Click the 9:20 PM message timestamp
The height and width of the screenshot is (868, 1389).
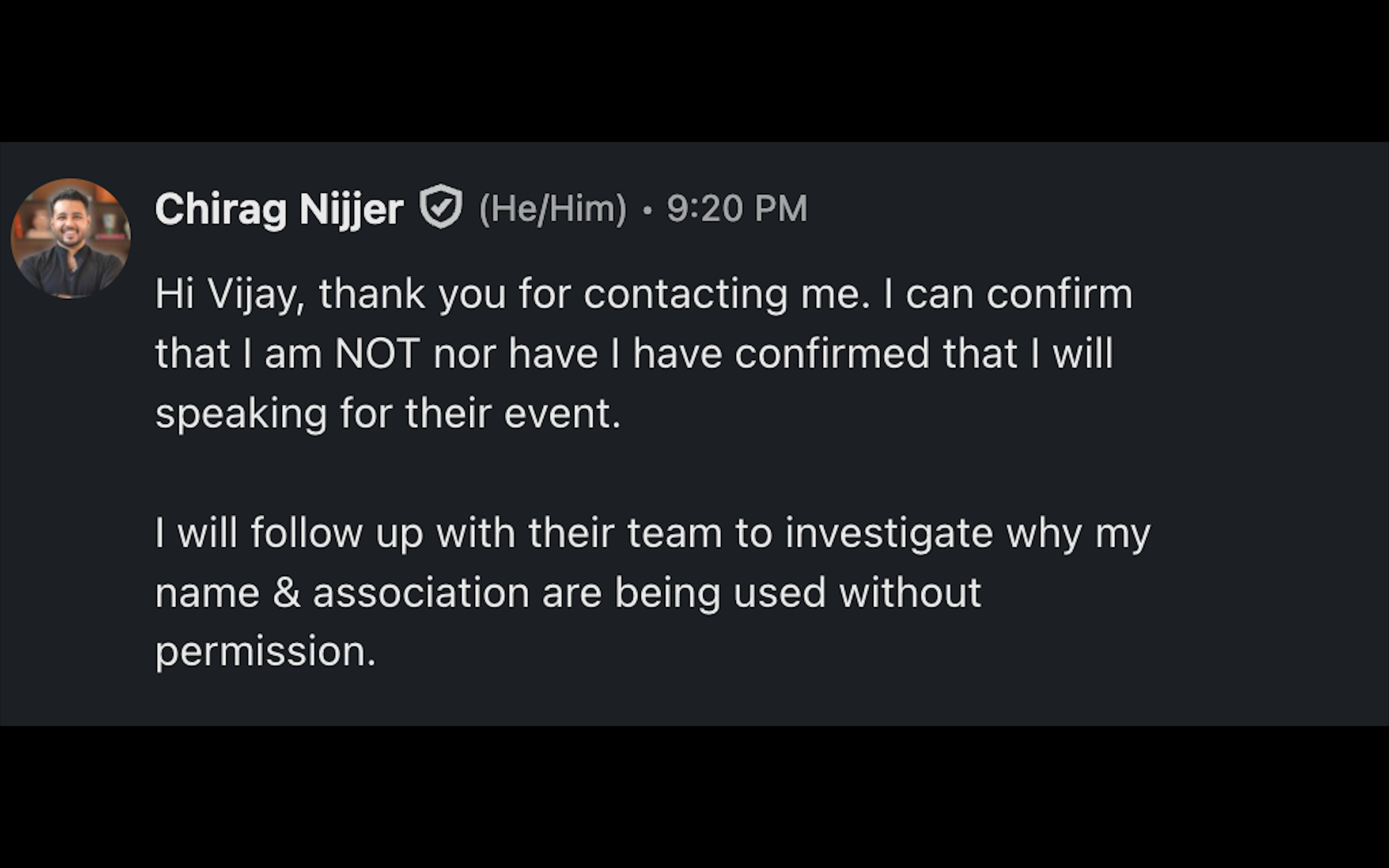click(x=737, y=209)
